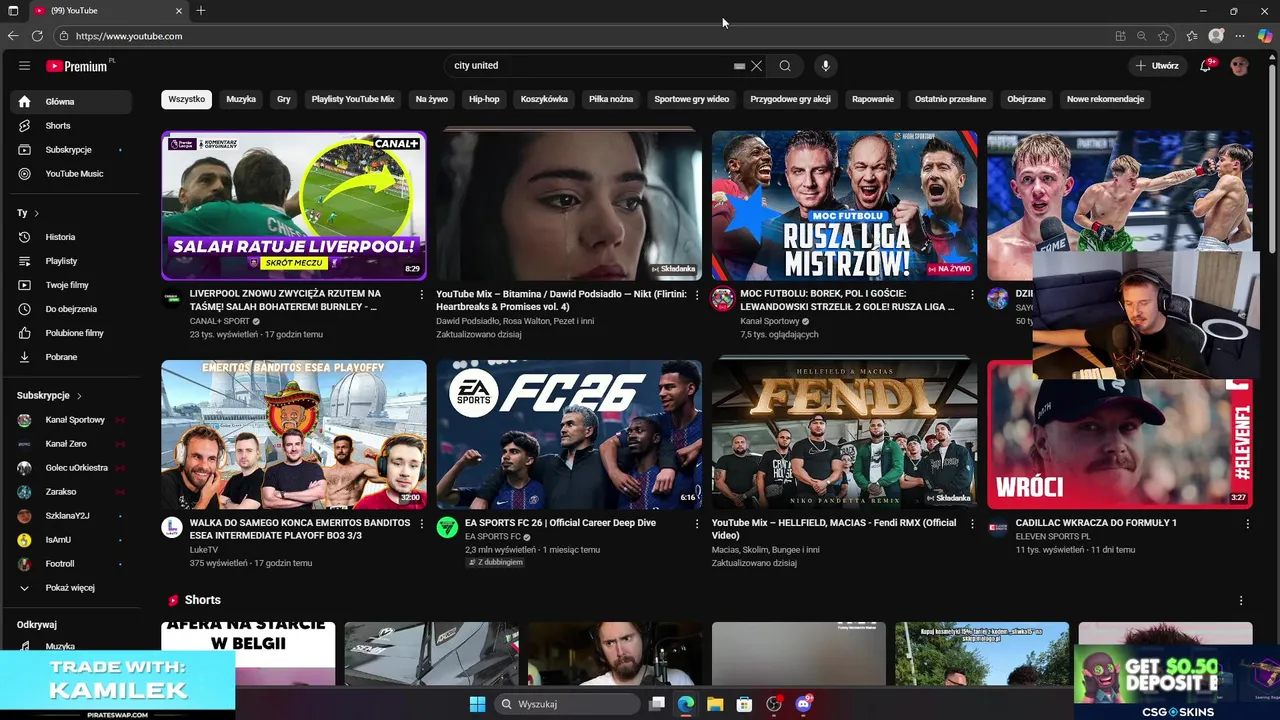
Task: Click the magnifier search button
Action: click(785, 66)
